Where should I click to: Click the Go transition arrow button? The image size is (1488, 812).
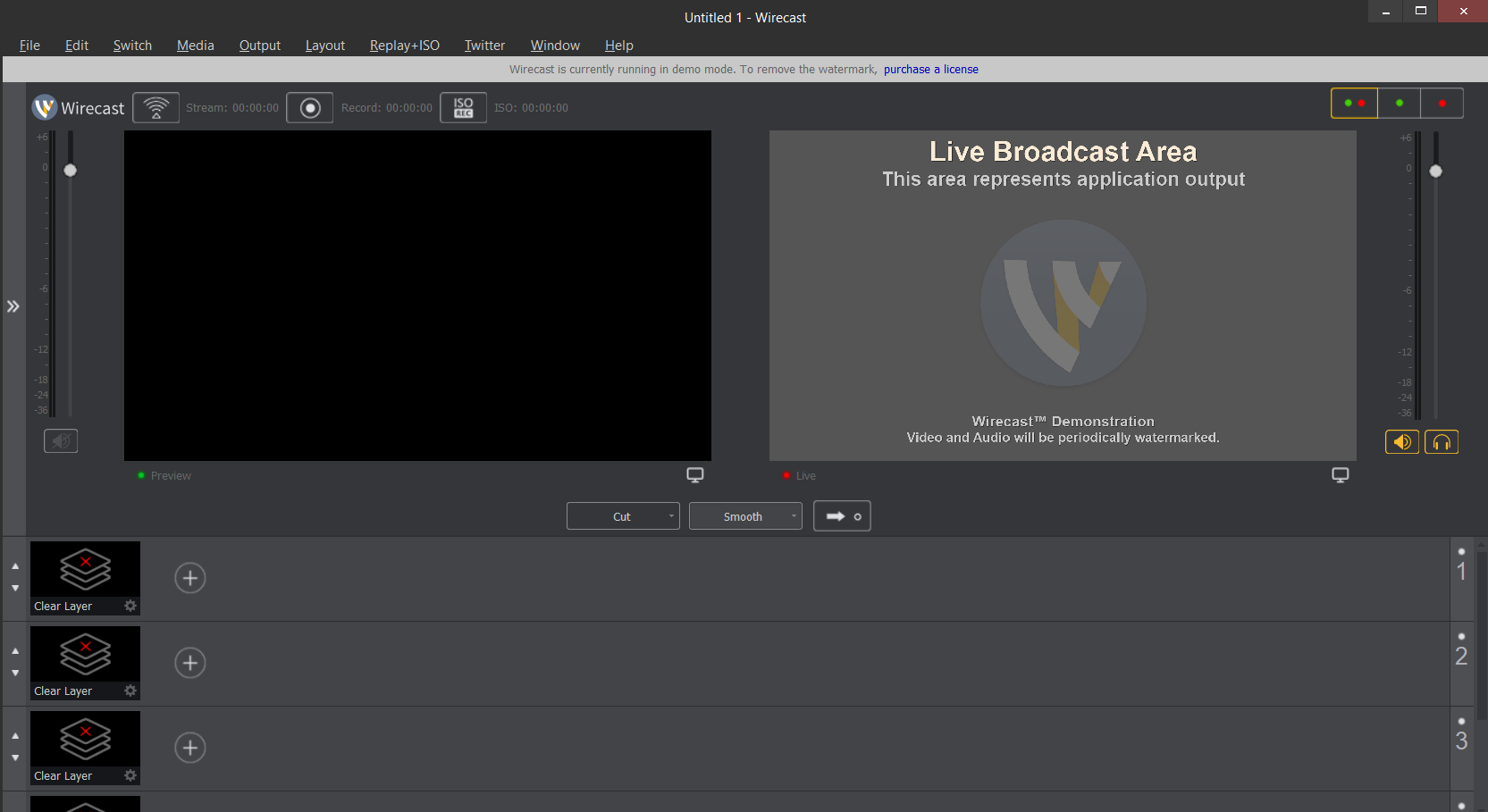coord(842,516)
